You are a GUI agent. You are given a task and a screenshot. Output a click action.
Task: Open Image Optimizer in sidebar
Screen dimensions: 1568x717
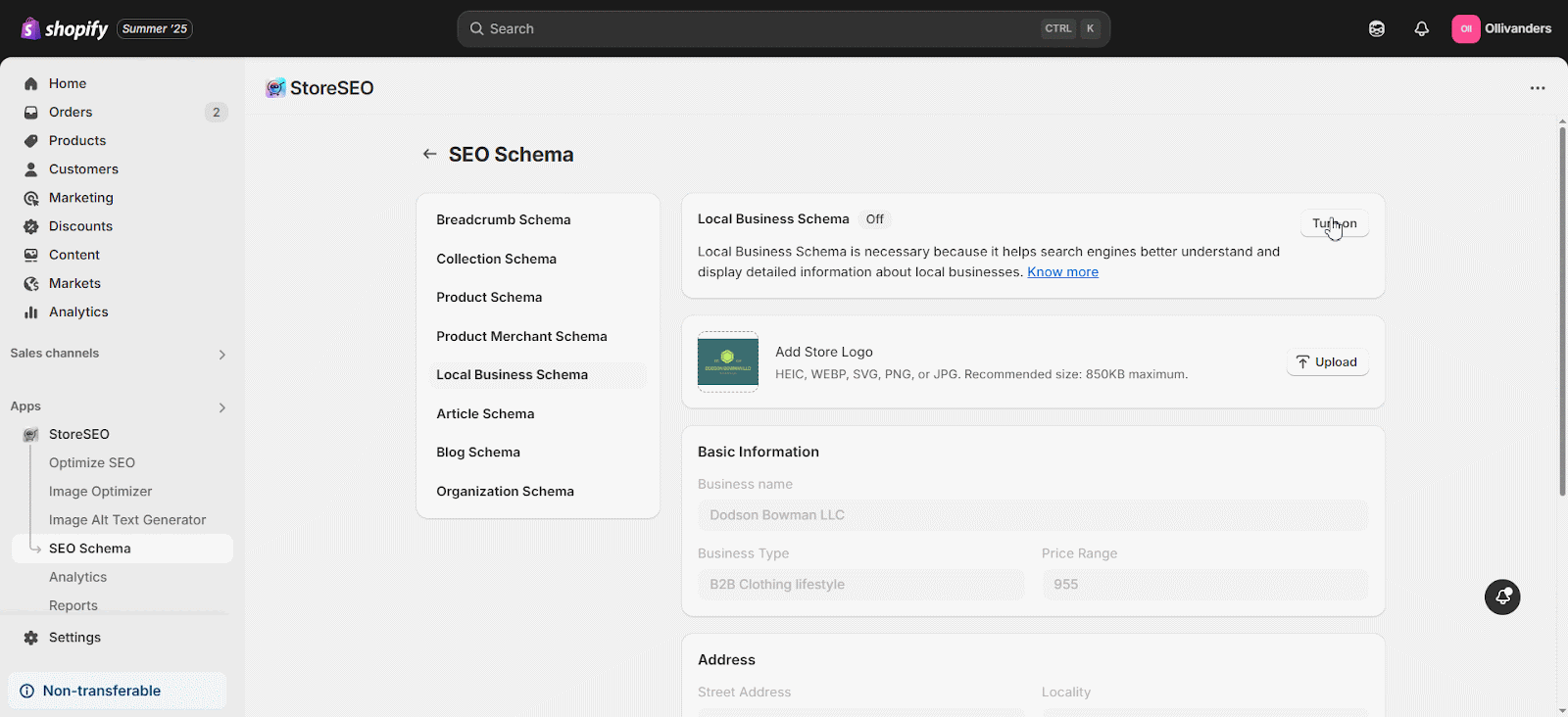click(x=101, y=491)
